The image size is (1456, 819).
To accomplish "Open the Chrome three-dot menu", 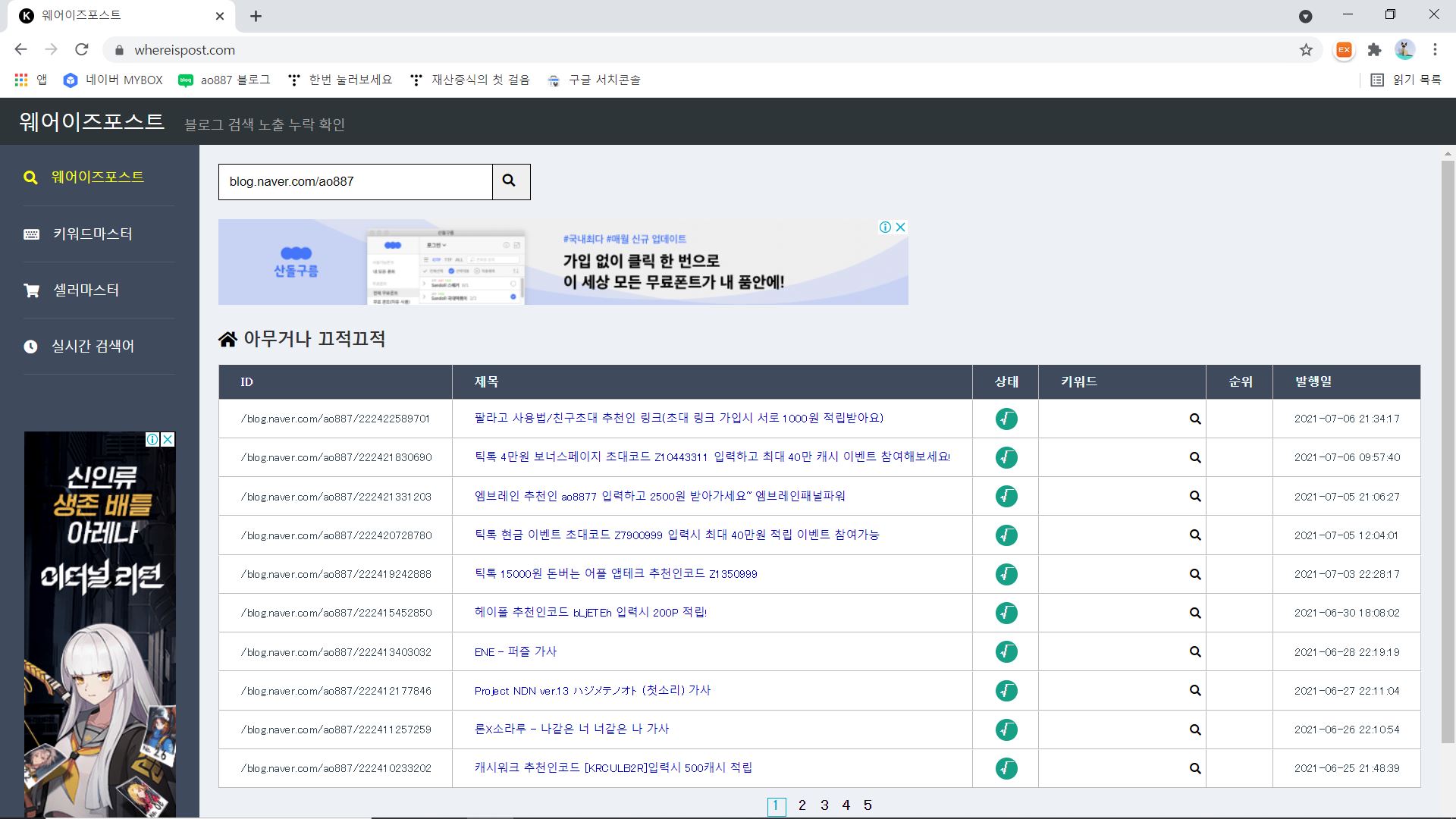I will (x=1435, y=50).
